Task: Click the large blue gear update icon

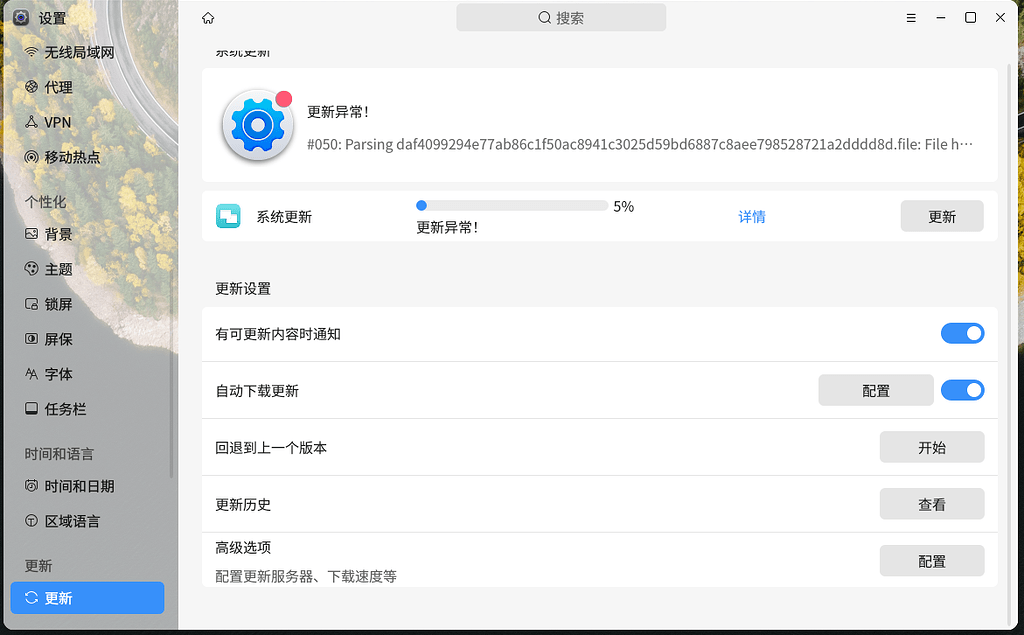Action: 257,125
